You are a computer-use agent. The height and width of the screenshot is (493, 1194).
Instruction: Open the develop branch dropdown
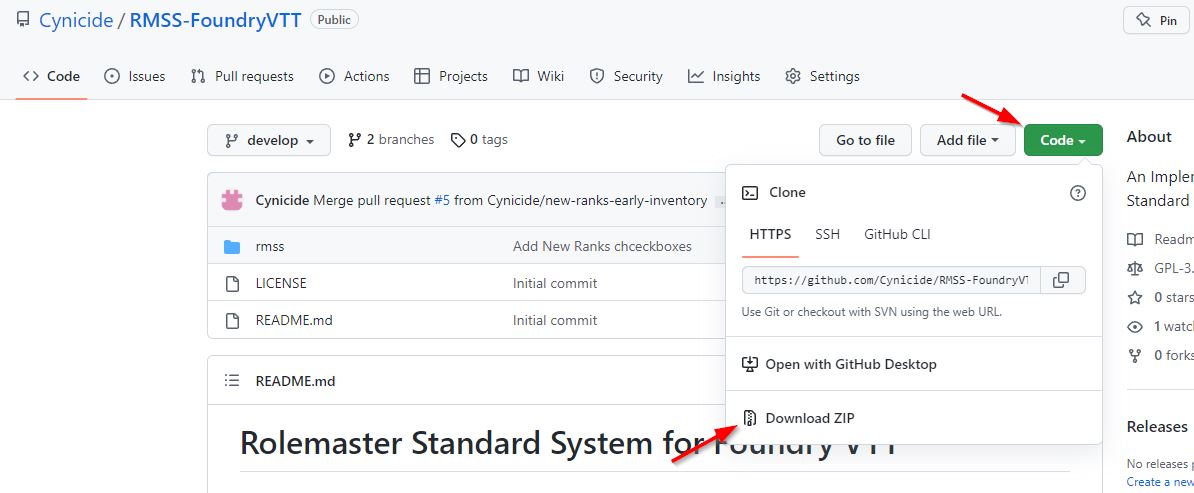[x=268, y=140]
